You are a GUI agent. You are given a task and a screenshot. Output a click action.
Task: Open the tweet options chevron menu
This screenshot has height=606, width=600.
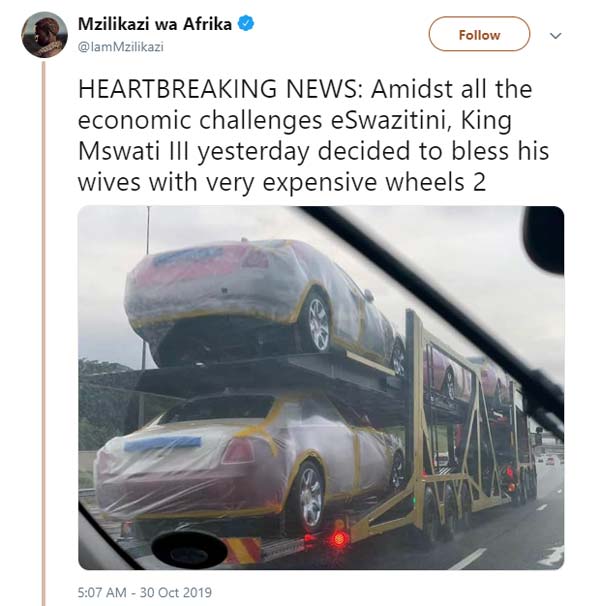point(556,35)
